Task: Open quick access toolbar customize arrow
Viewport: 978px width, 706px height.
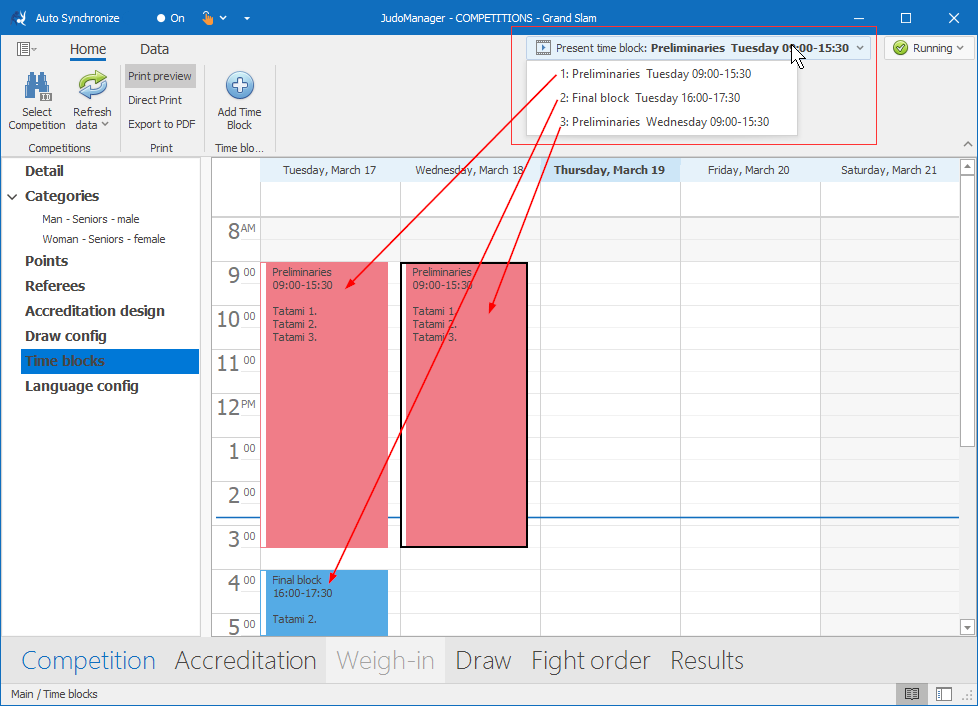Action: [x=247, y=18]
